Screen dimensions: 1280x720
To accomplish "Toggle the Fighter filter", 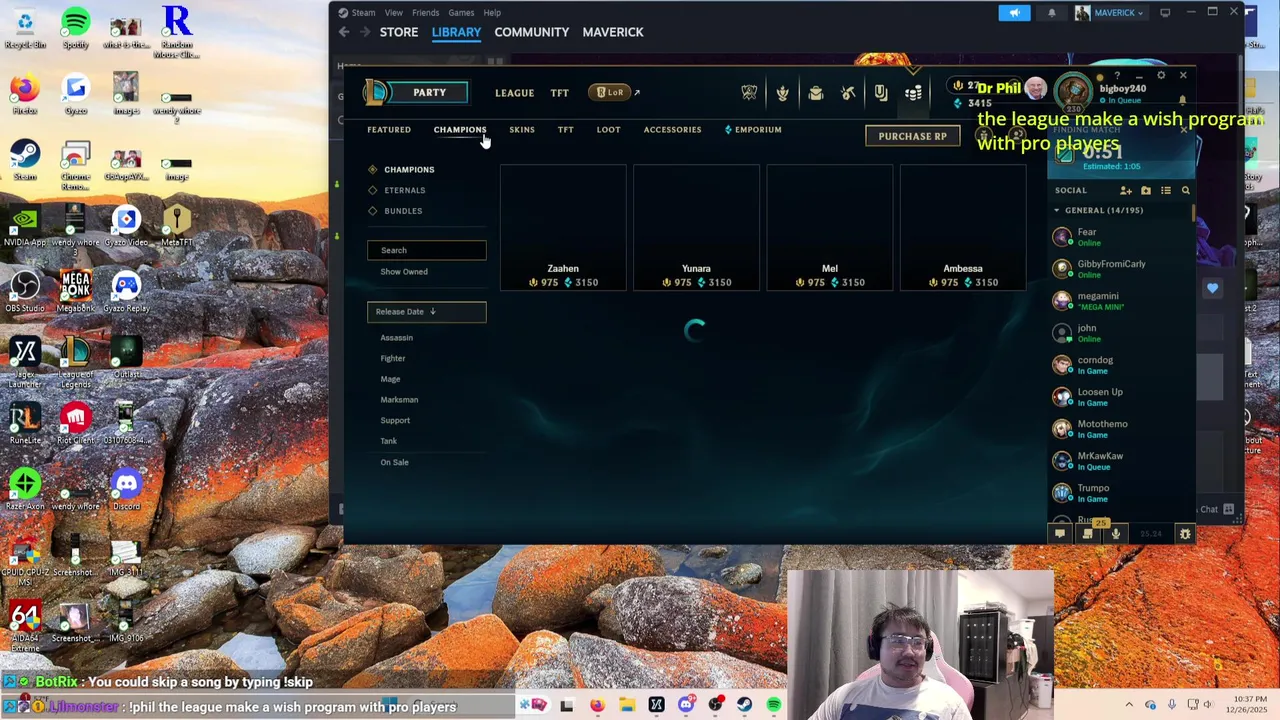I will click(392, 358).
